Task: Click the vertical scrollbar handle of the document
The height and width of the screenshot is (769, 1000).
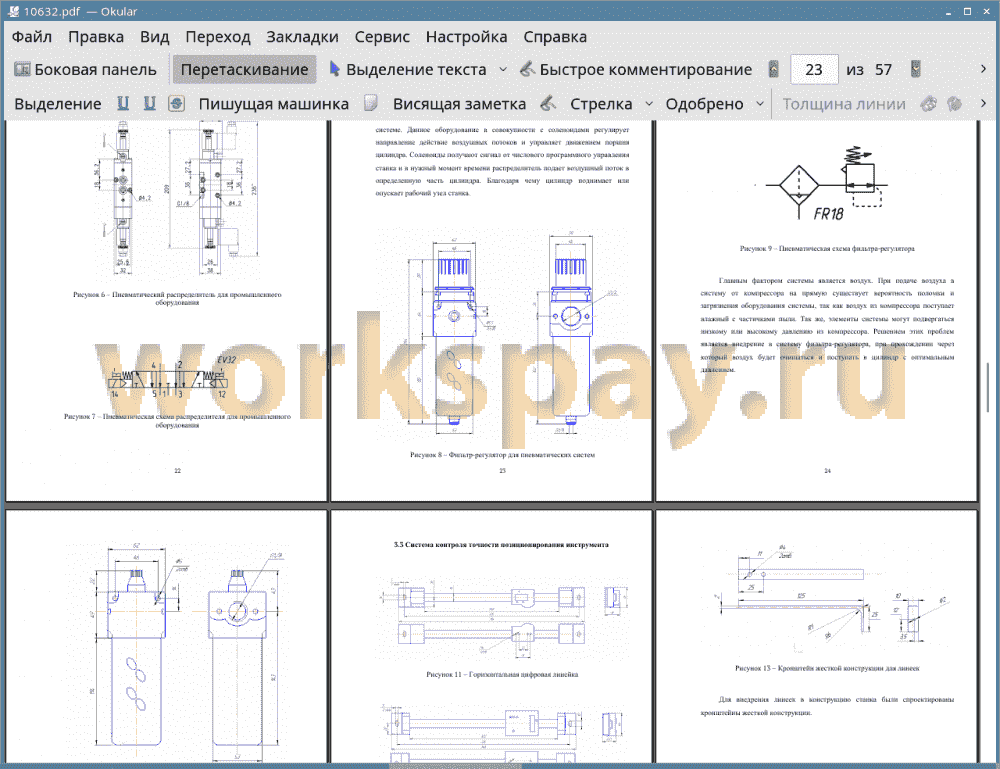Action: point(989,388)
